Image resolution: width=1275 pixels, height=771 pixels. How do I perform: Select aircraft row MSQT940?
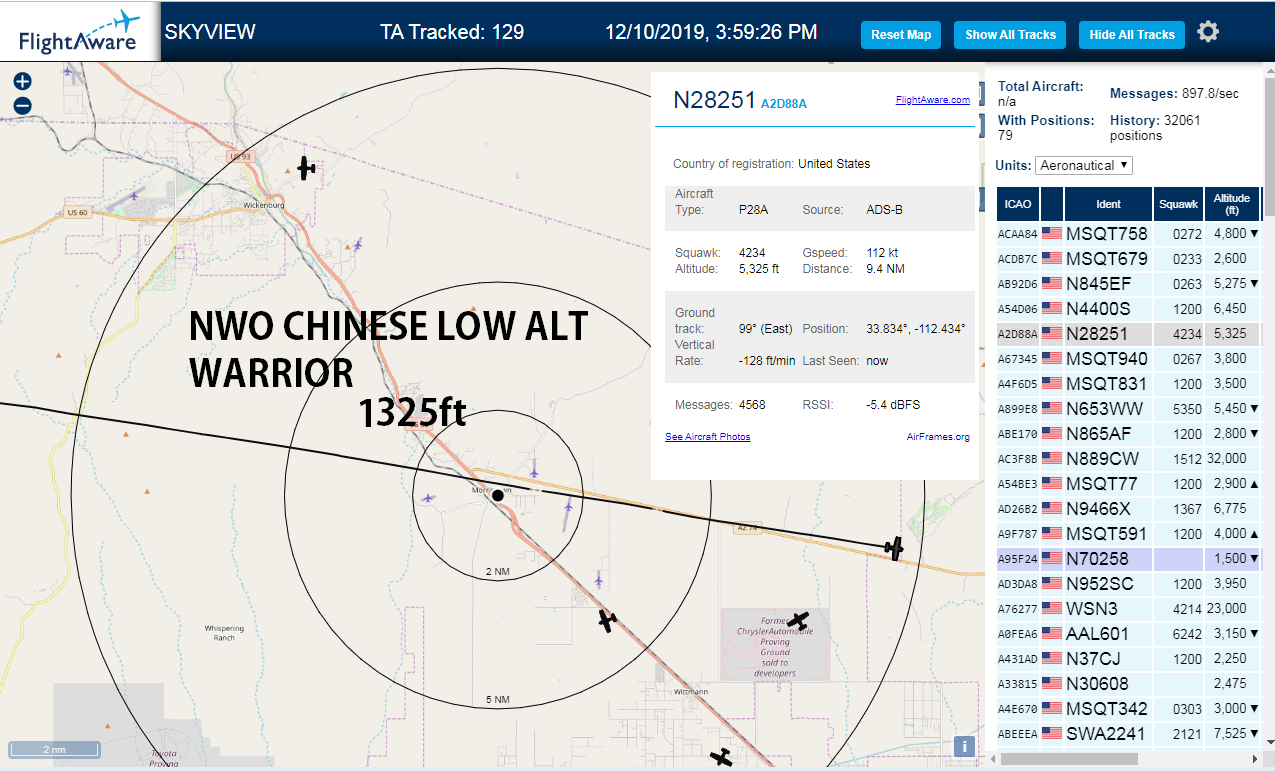pos(1129,359)
